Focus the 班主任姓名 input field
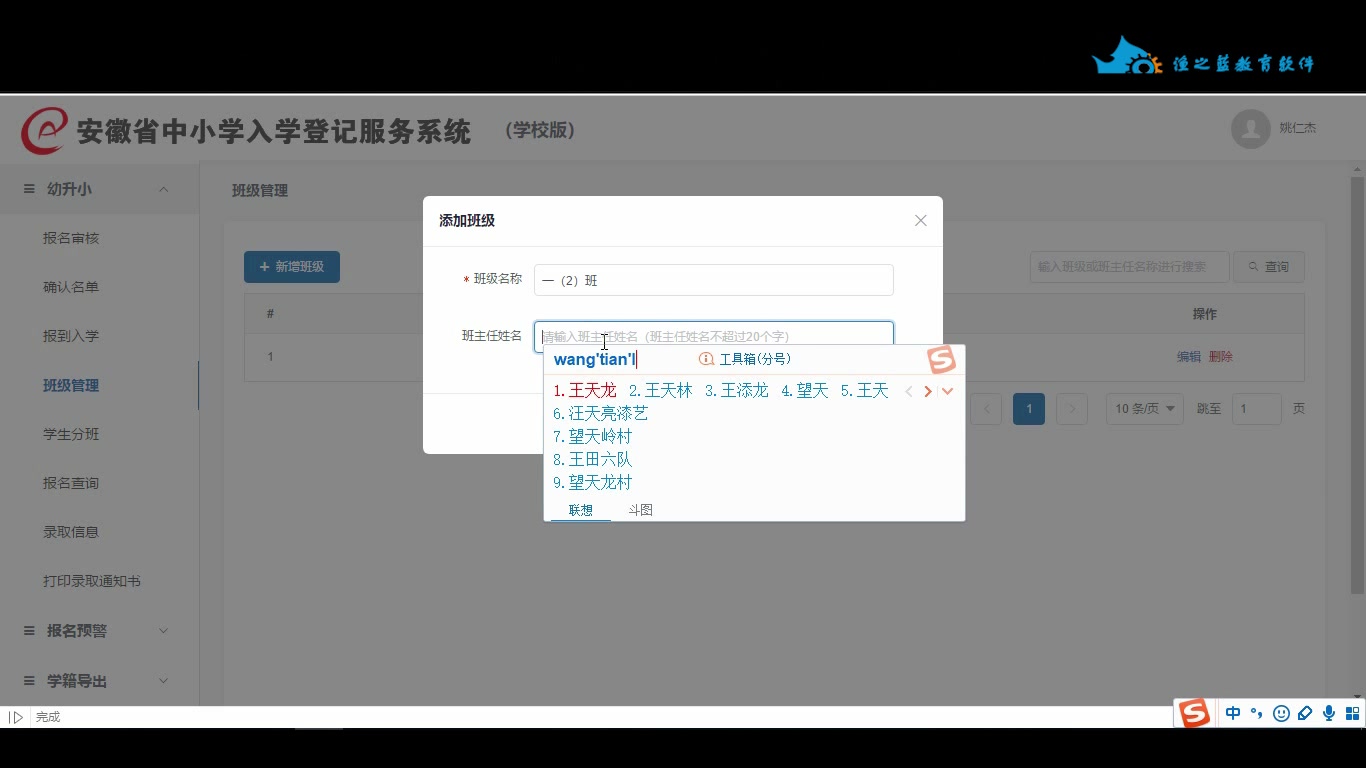Viewport: 1366px width, 768px height. click(x=714, y=336)
